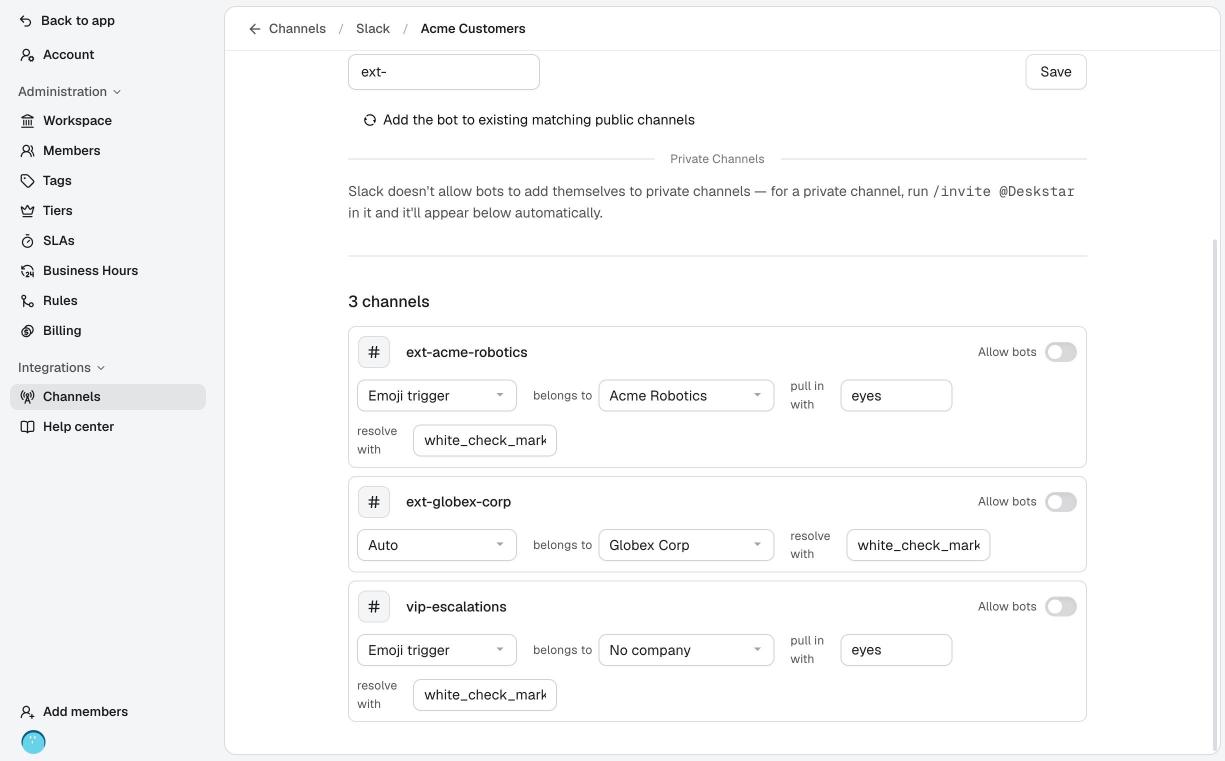
Task: Open the Billing page
Action: pyautogui.click(x=108, y=331)
